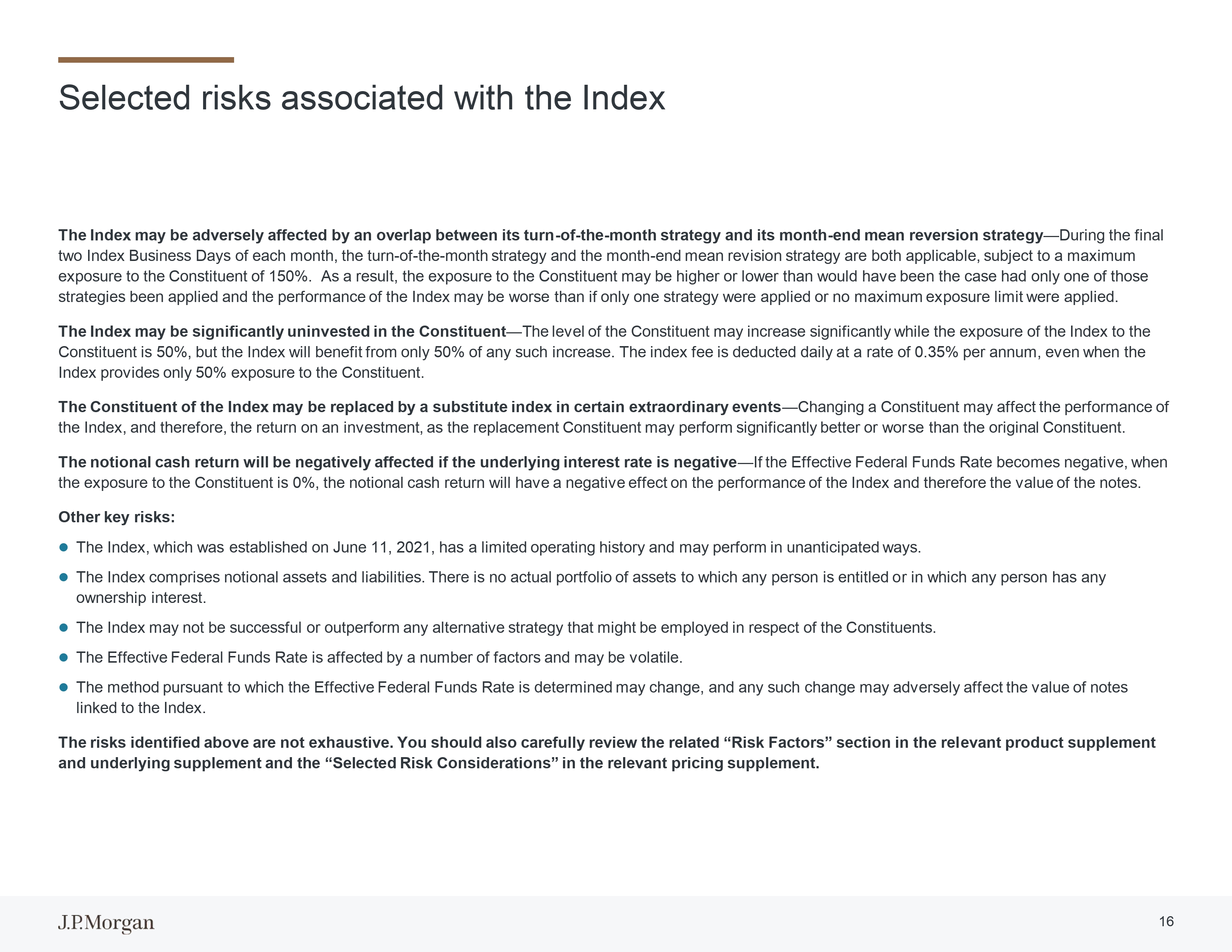This screenshot has height=952, width=1232.
Task: Click the brown accent bar above the title
Action: point(146,60)
